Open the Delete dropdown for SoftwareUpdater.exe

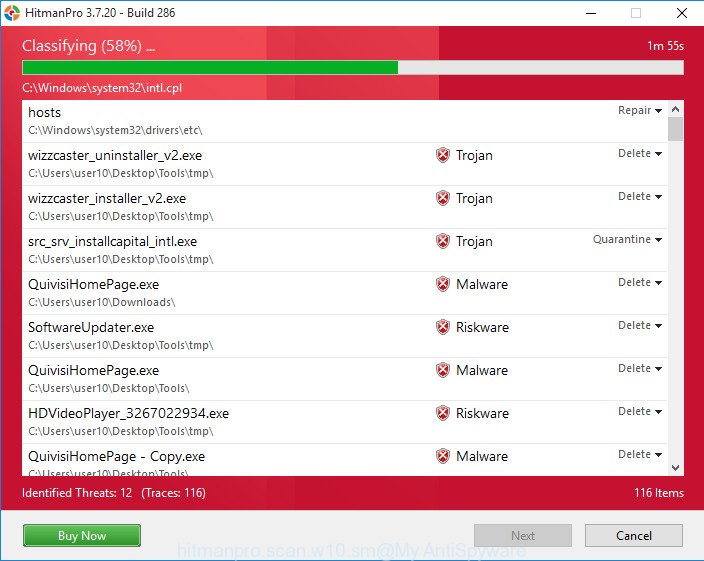point(640,325)
